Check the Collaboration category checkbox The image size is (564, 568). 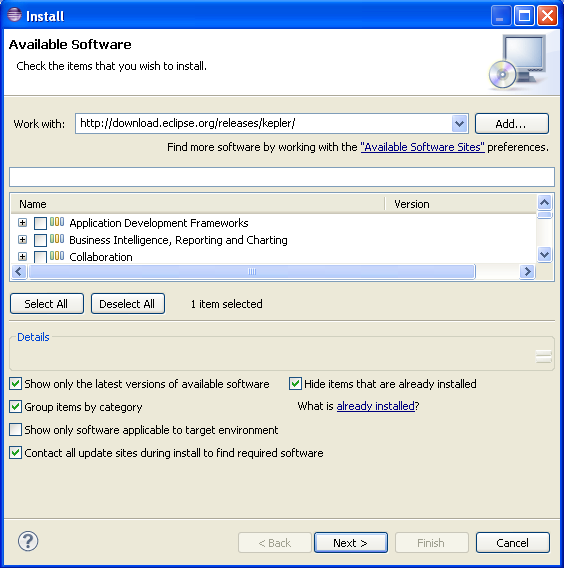(x=40, y=256)
